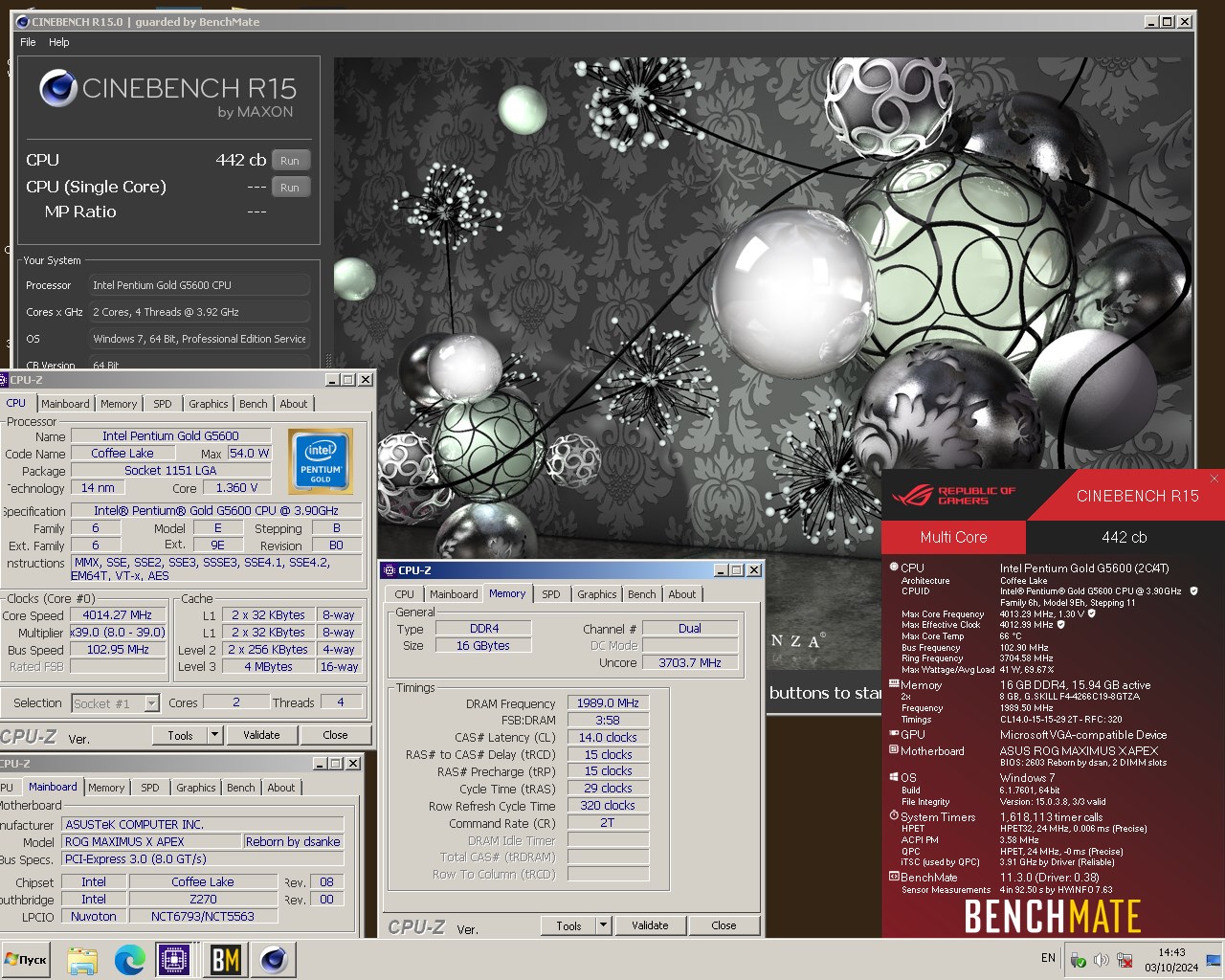Click the System Timers clock icon in BenchMate
This screenshot has width=1225, height=980.
(894, 816)
